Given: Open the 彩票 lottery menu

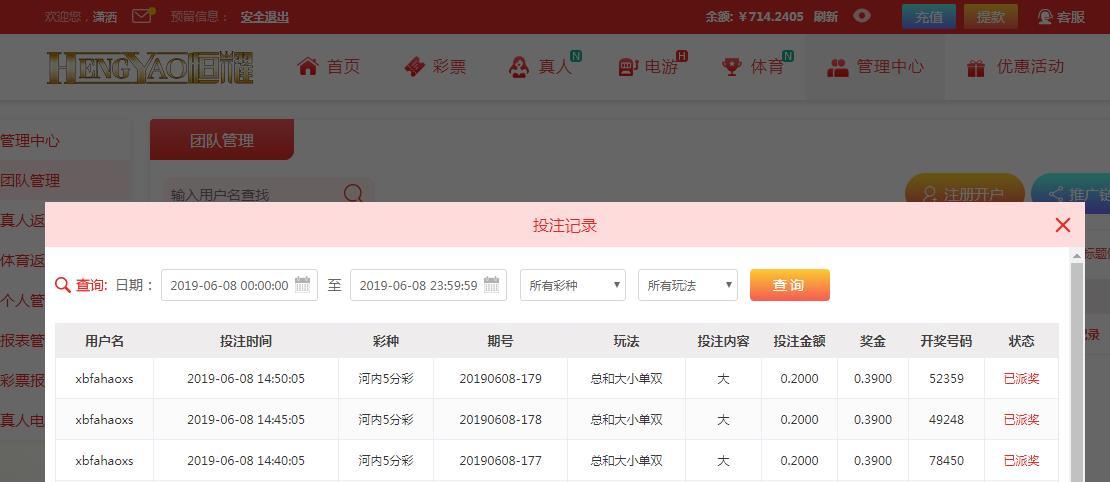Looking at the screenshot, I should pos(435,67).
